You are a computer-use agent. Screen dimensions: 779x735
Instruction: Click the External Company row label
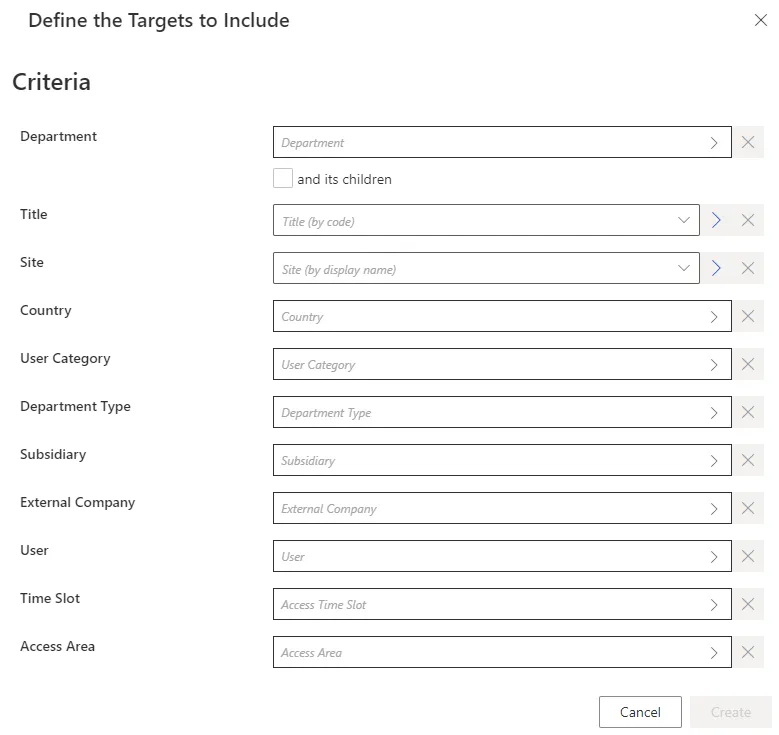click(78, 502)
